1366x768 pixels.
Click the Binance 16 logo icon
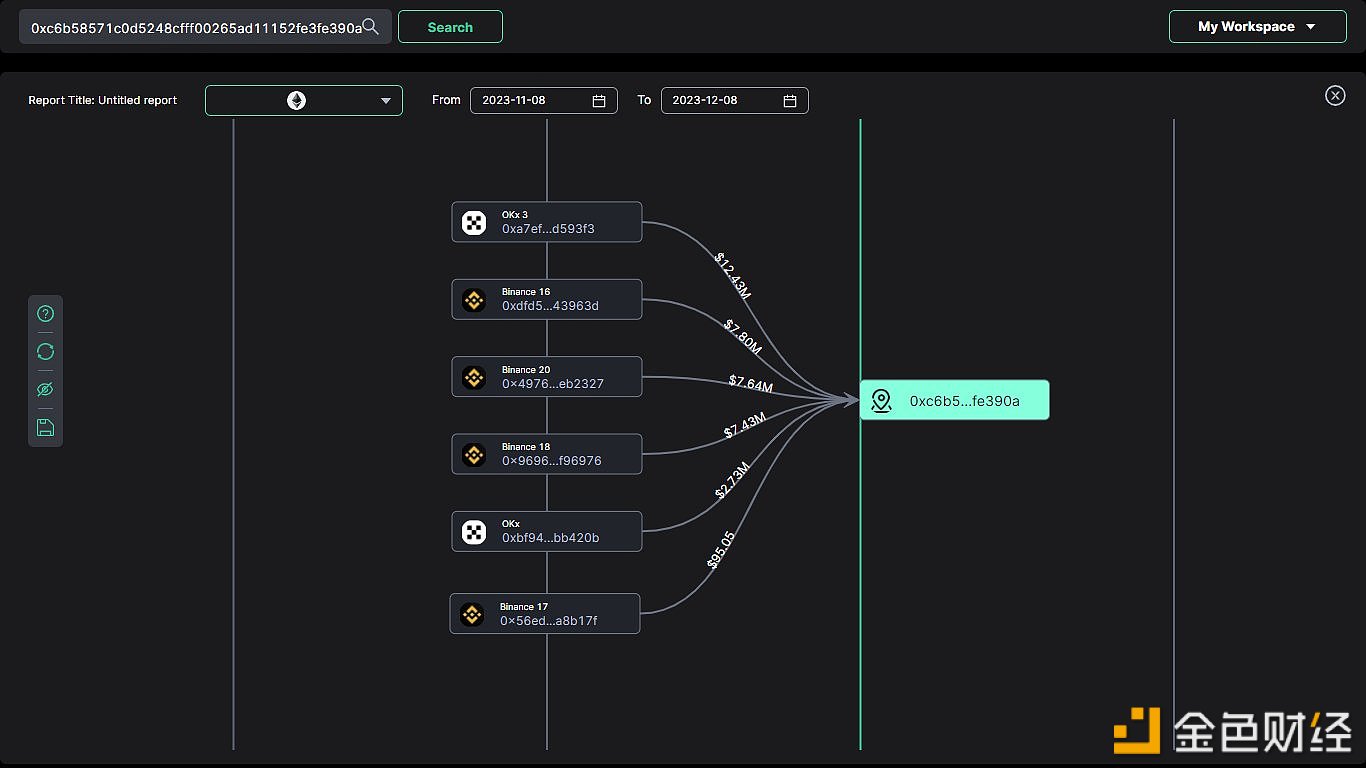click(x=474, y=299)
